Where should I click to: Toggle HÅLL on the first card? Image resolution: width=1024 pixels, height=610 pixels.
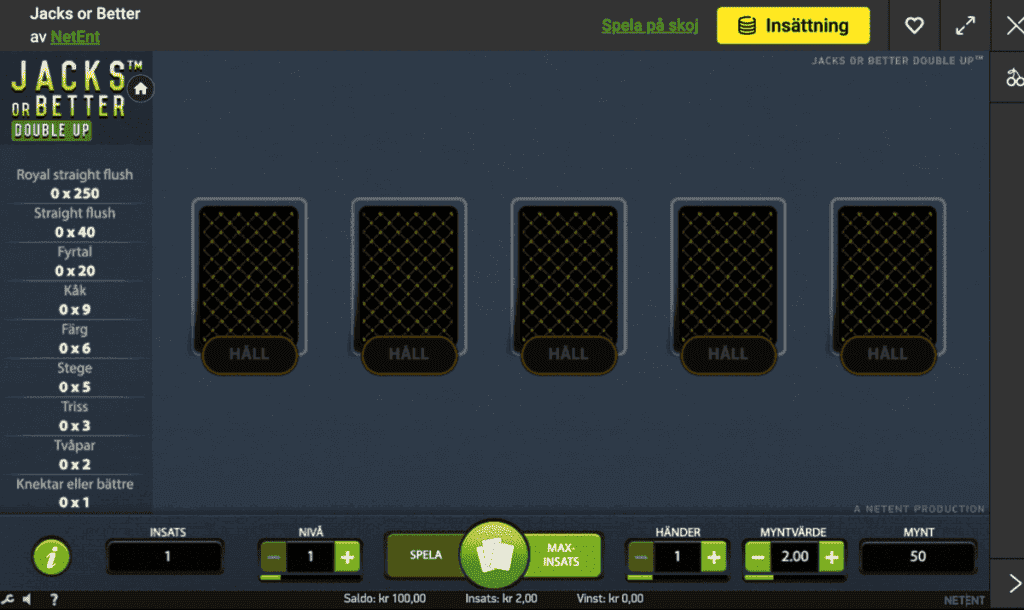[249, 354]
